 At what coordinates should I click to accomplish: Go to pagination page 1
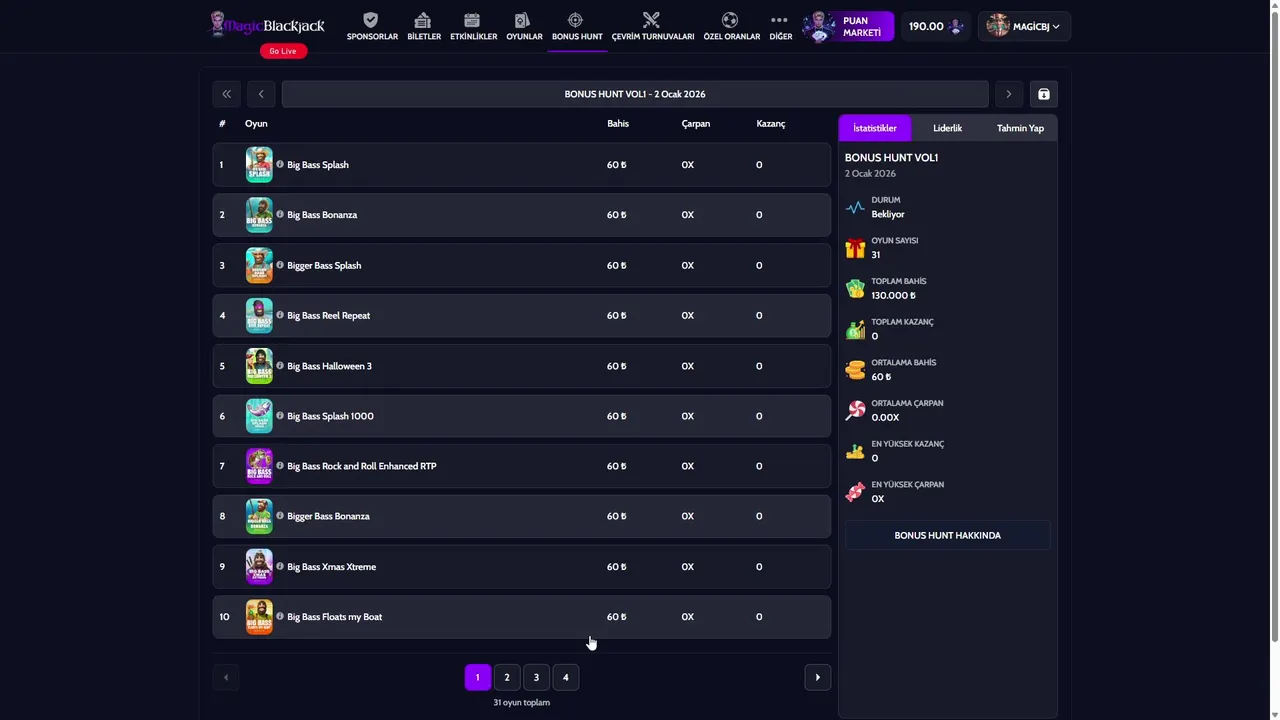tap(477, 677)
